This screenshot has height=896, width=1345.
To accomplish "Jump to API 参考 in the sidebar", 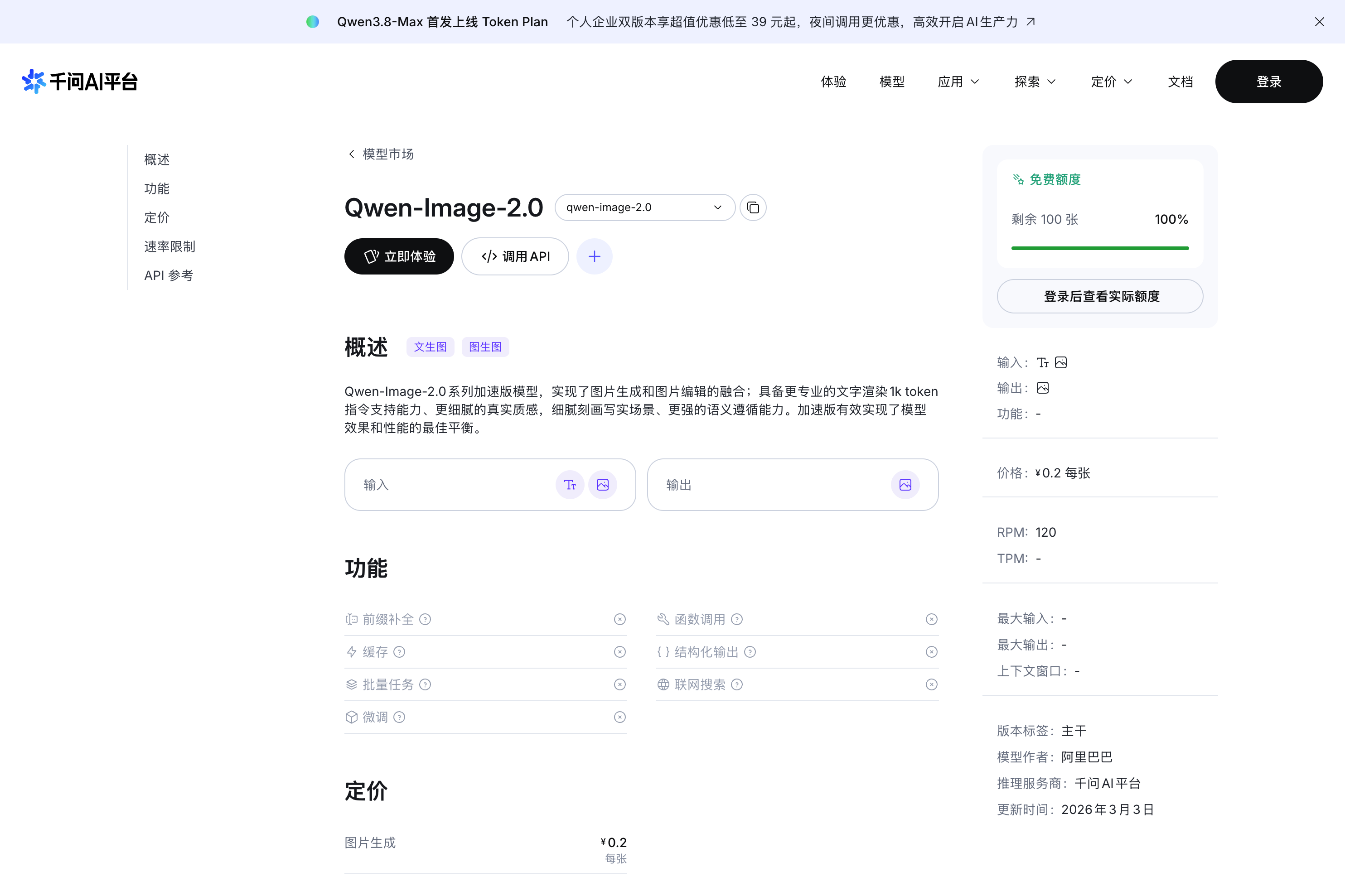I will click(x=169, y=275).
